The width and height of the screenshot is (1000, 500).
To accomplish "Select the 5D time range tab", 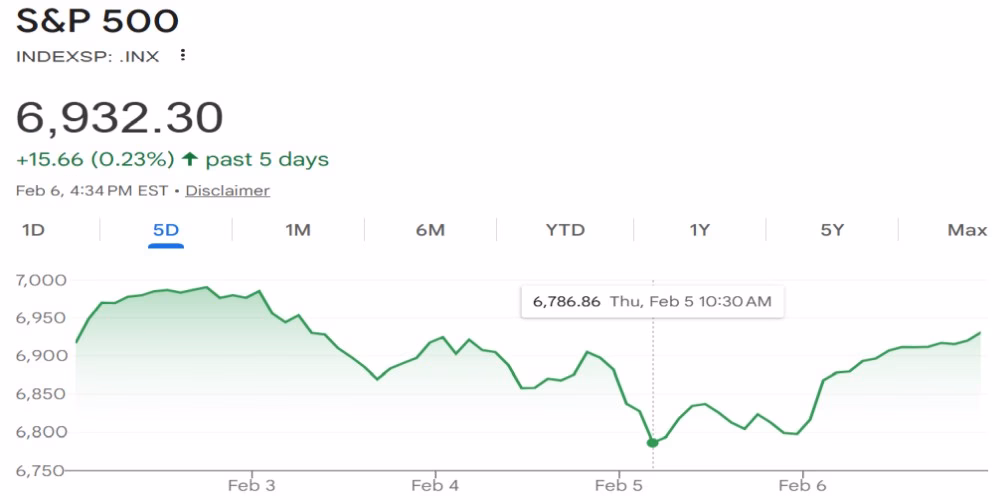I will click(165, 230).
